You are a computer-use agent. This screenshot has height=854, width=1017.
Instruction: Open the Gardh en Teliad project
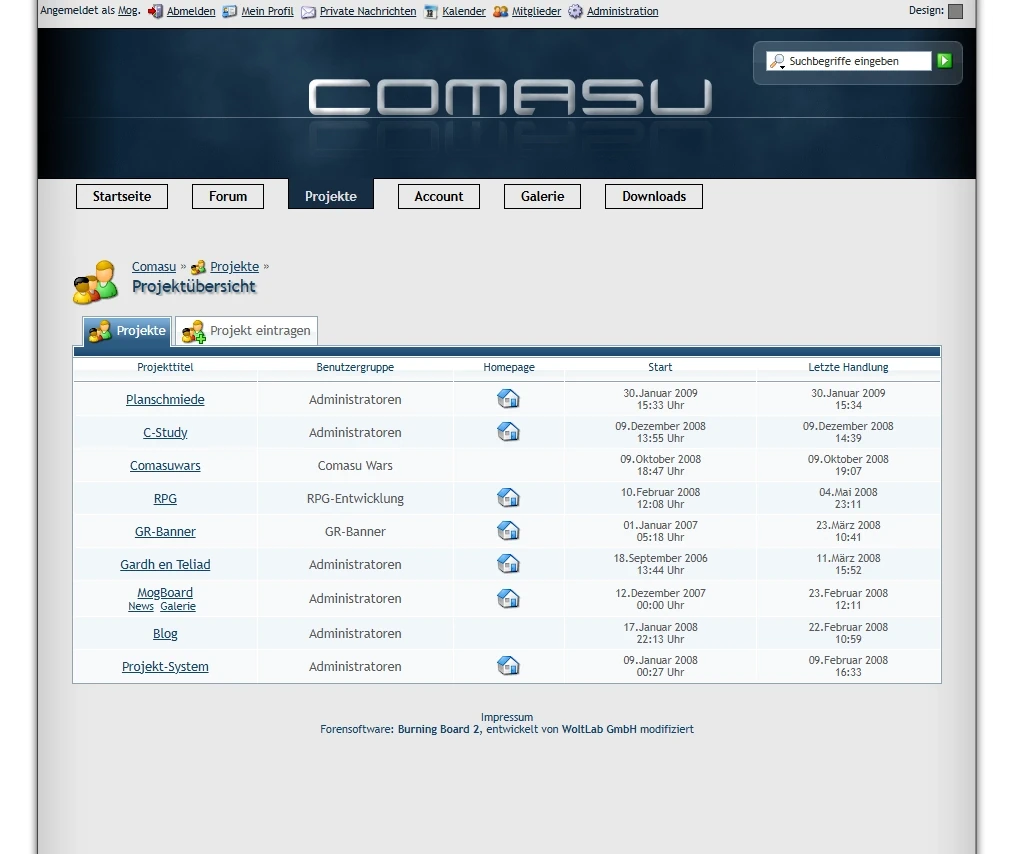coord(165,565)
